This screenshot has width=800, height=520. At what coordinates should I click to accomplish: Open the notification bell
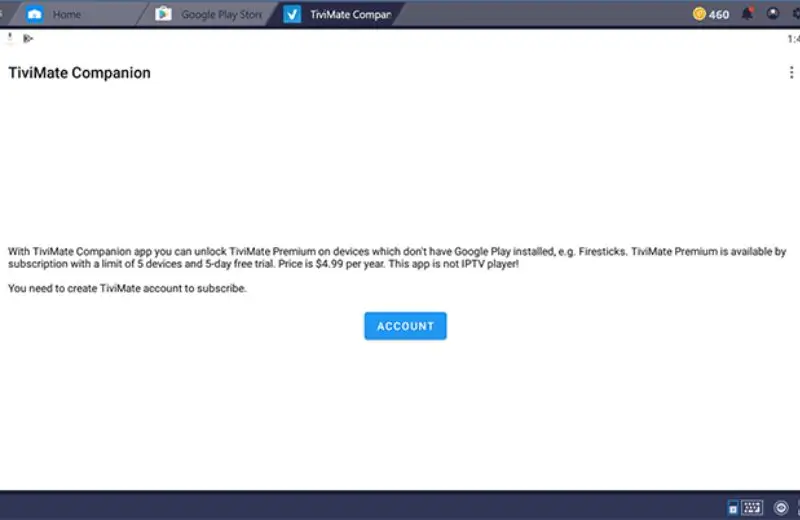pos(746,14)
